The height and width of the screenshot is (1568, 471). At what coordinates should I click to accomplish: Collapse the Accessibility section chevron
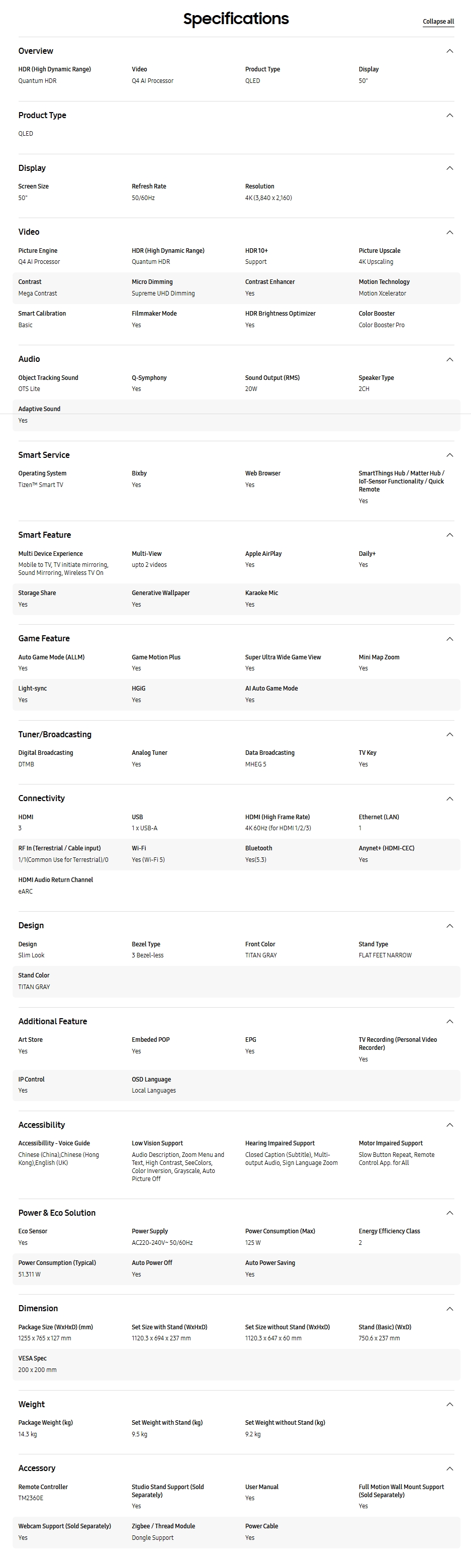click(450, 1125)
